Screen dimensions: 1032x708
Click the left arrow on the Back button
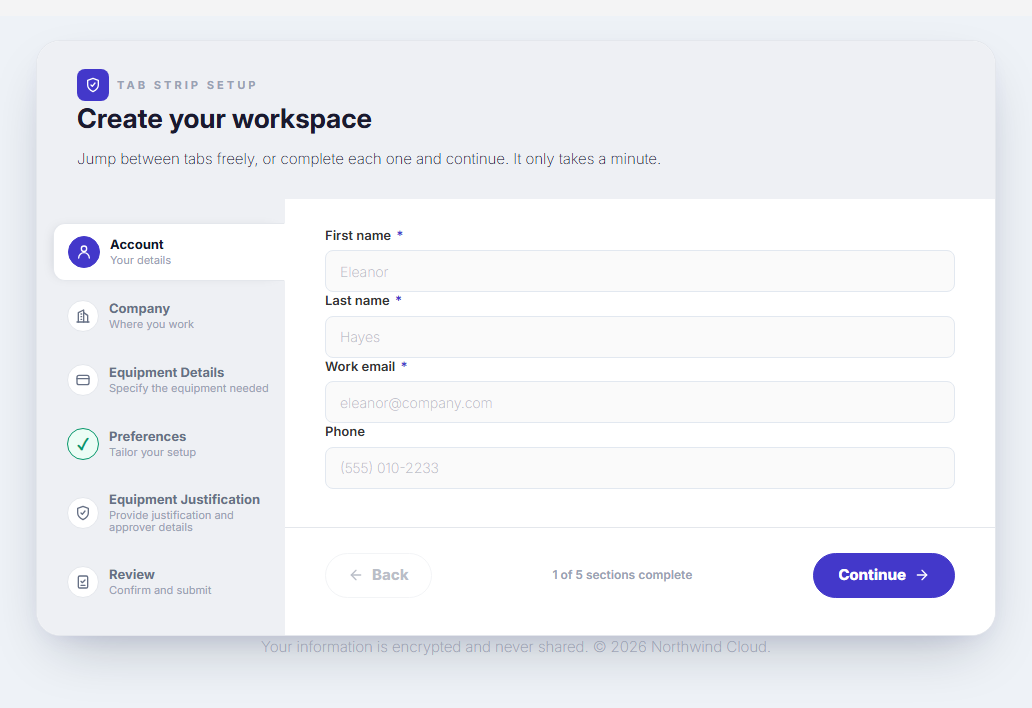tap(355, 575)
